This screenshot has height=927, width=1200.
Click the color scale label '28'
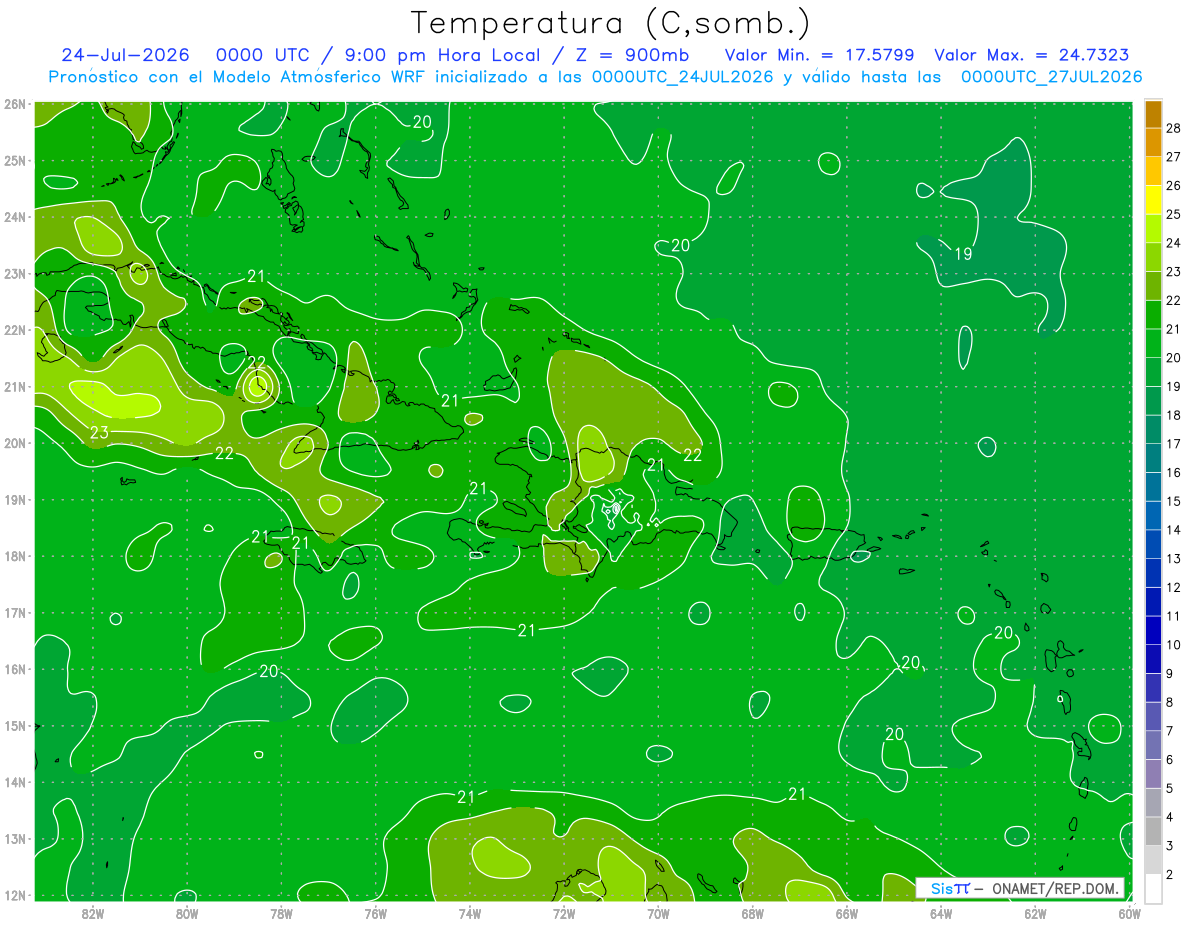click(x=1173, y=128)
